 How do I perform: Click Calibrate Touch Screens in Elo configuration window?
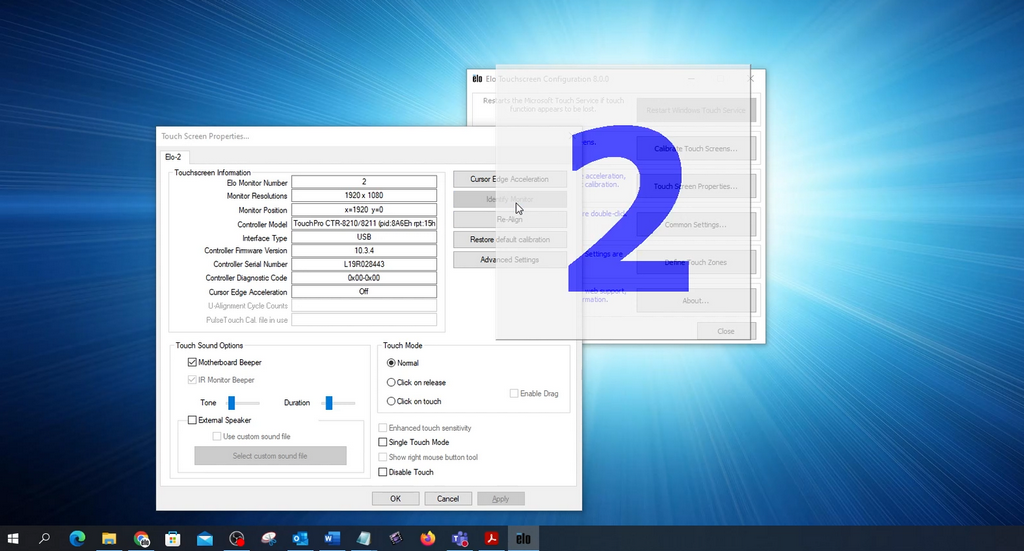[696, 148]
